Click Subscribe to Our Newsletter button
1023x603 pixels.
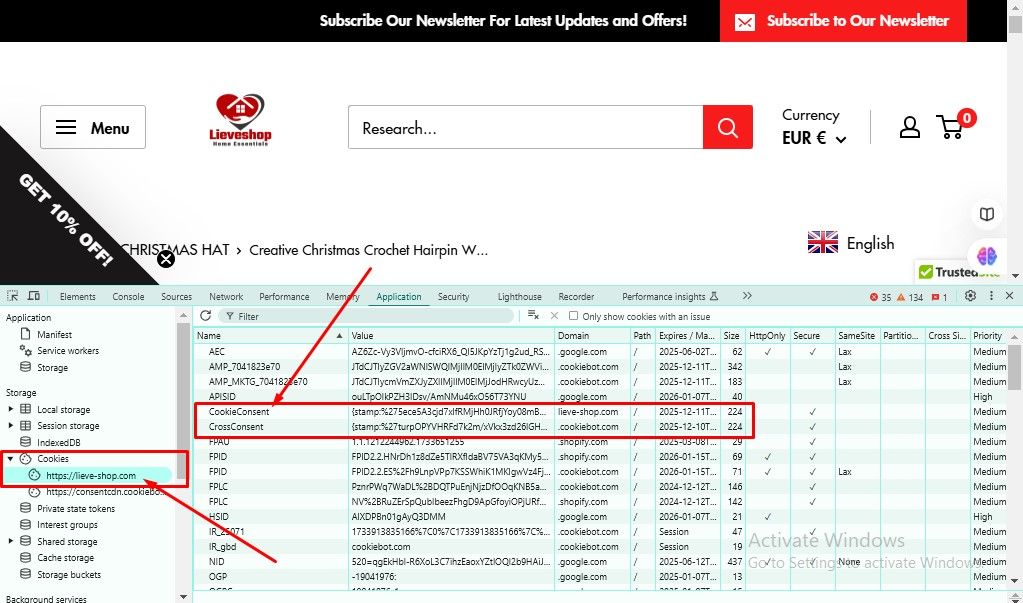click(843, 21)
